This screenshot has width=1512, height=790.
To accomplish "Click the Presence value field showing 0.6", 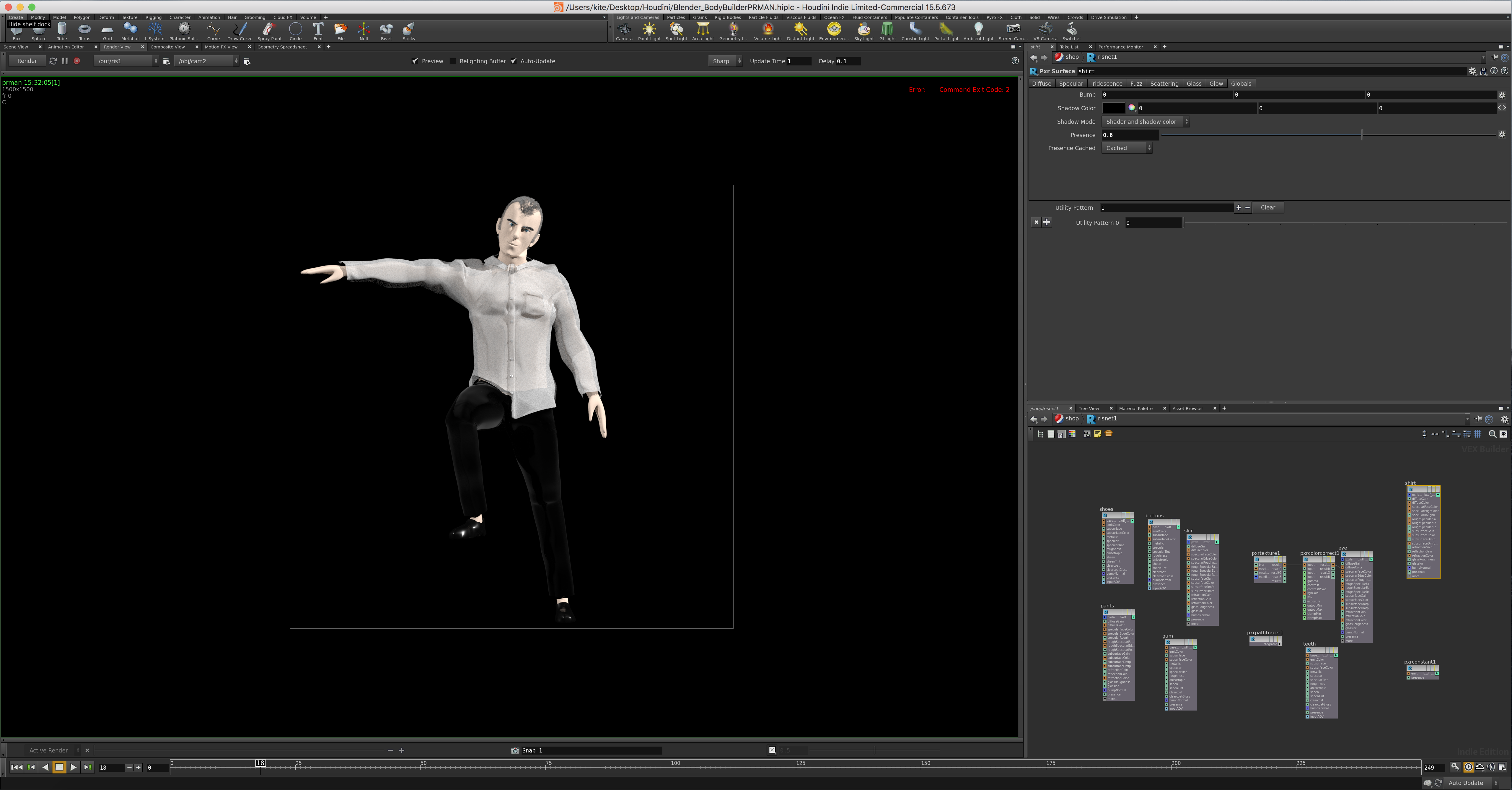I will click(1130, 135).
